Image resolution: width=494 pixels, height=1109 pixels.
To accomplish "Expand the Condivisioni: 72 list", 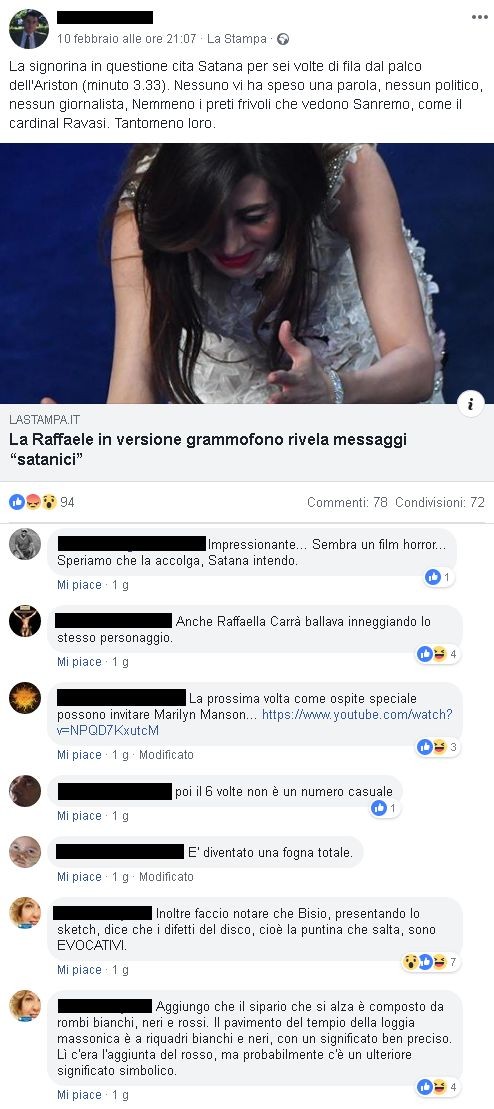I will [440, 502].
